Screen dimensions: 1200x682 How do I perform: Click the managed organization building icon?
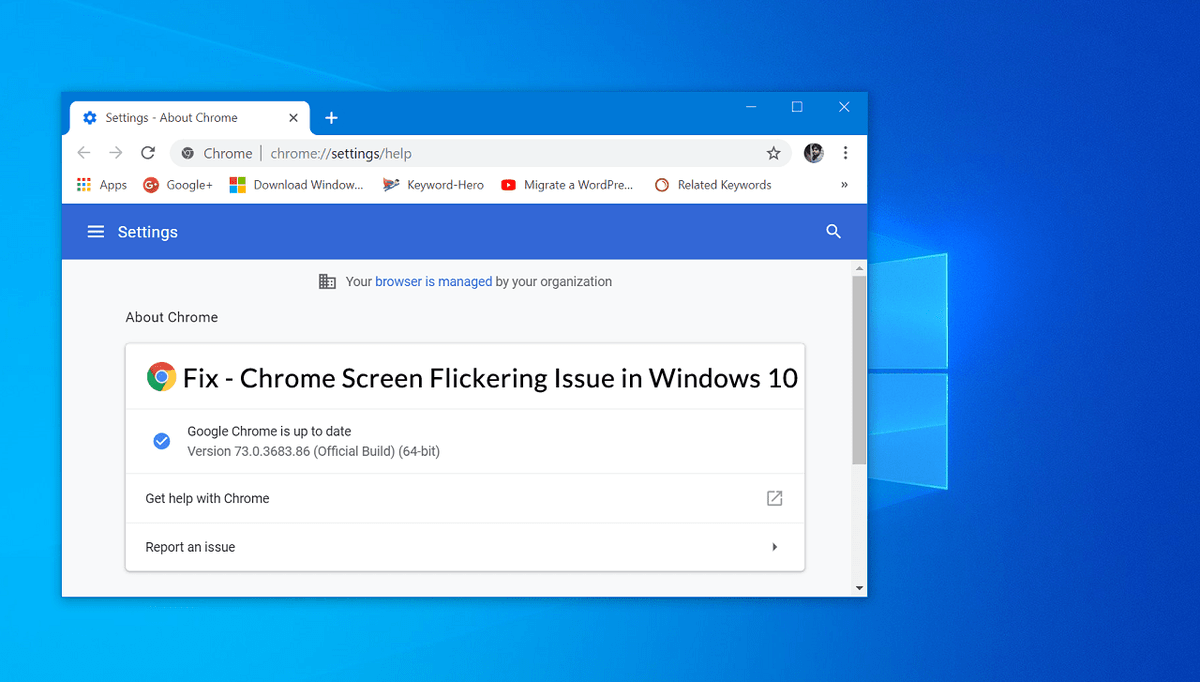[x=327, y=282]
